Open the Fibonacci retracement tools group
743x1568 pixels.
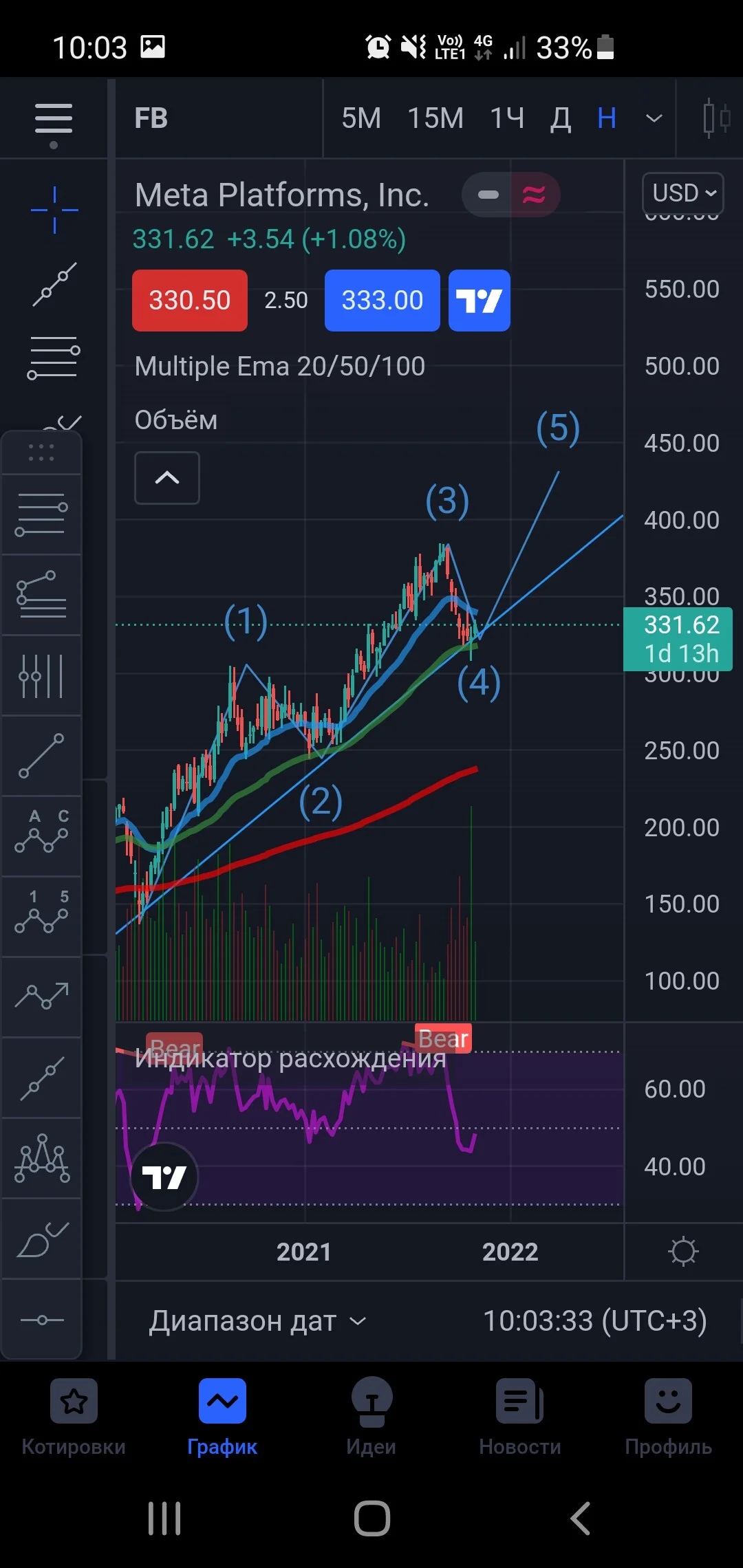(54, 358)
